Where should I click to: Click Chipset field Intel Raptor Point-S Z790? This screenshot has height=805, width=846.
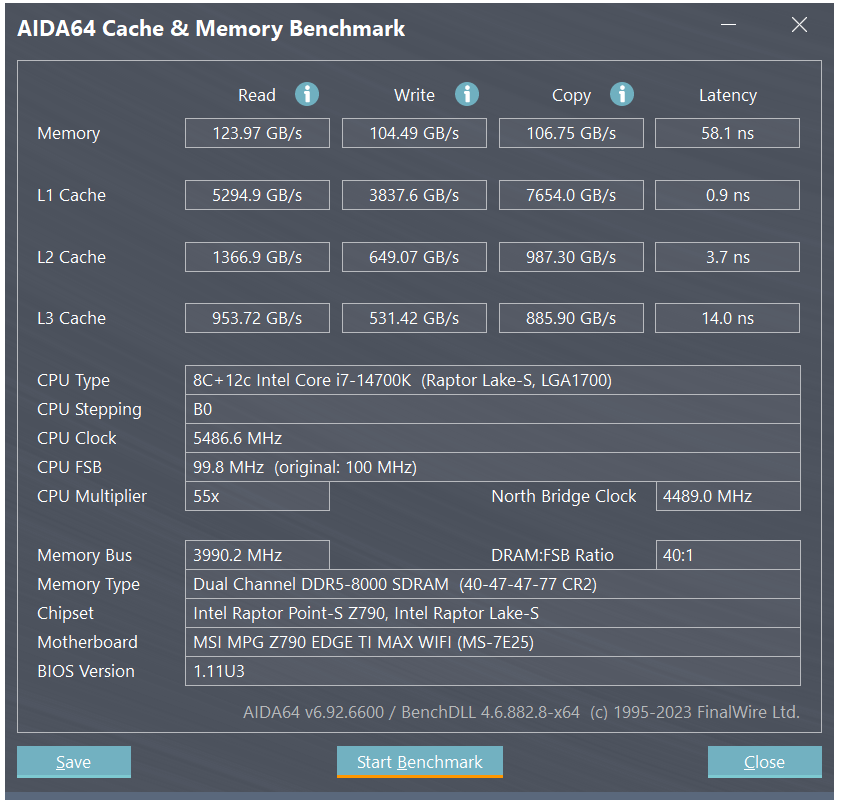pos(493,613)
